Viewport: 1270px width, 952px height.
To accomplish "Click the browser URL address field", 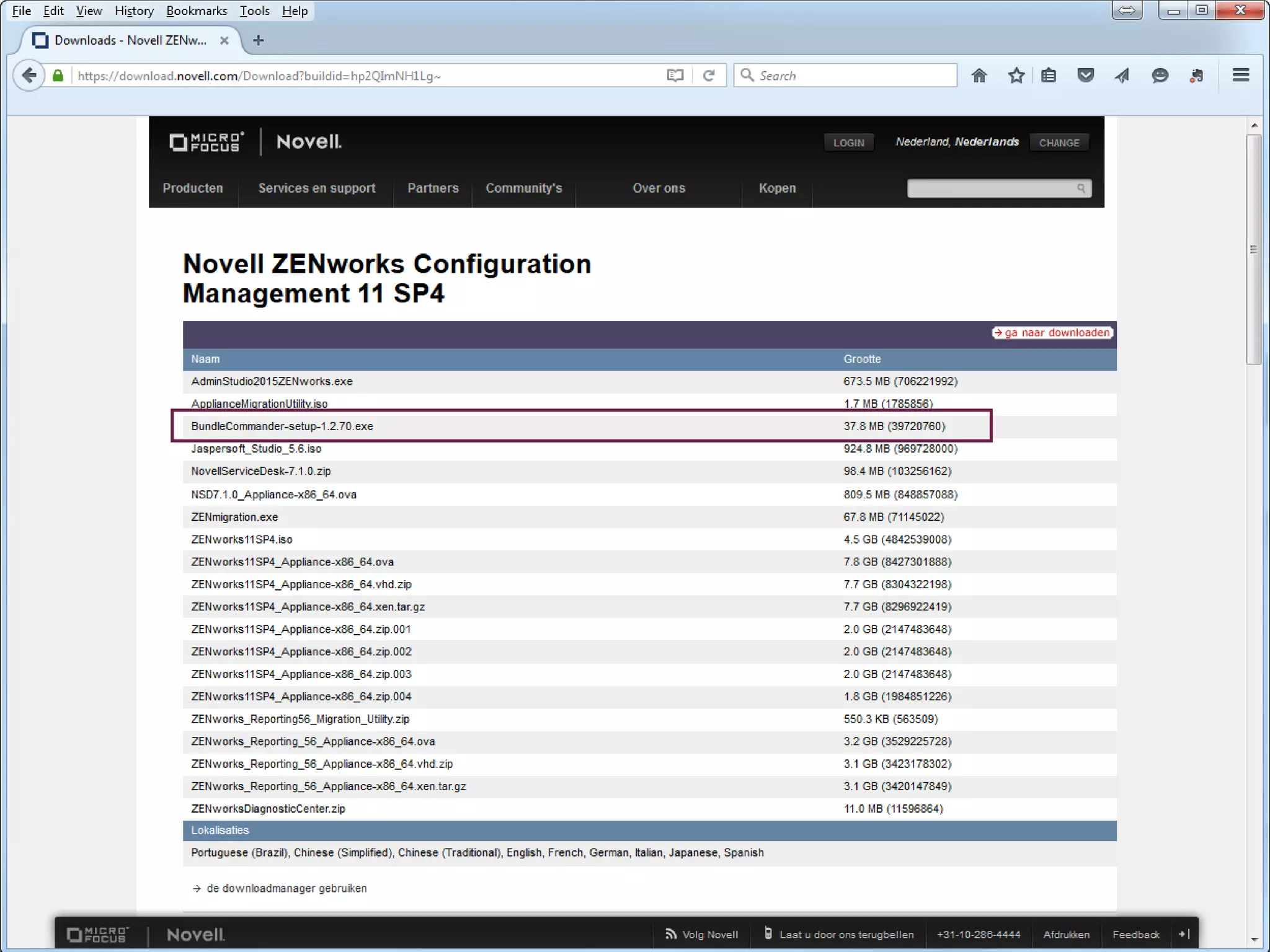I will pyautogui.click(x=366, y=76).
